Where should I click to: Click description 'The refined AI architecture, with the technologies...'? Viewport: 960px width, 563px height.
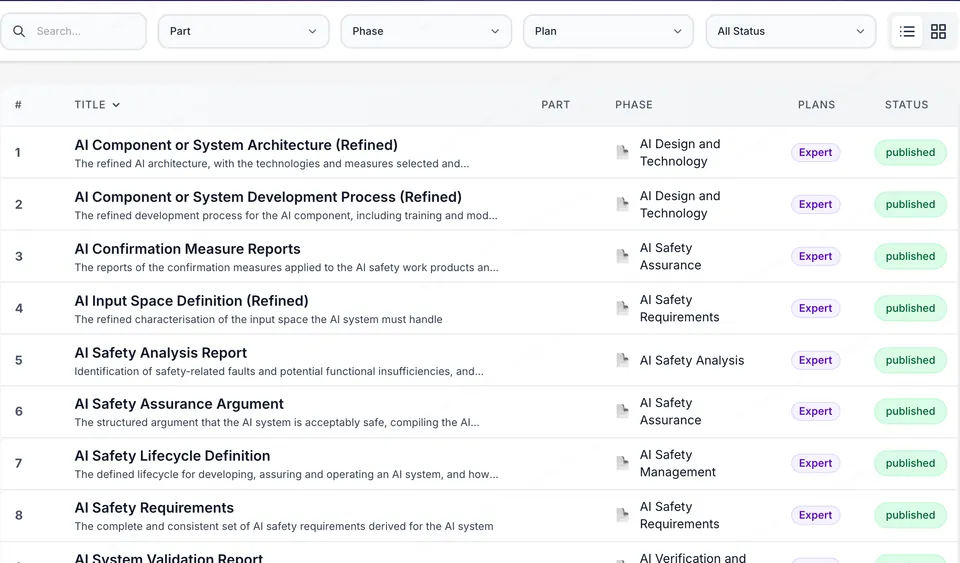pos(272,163)
